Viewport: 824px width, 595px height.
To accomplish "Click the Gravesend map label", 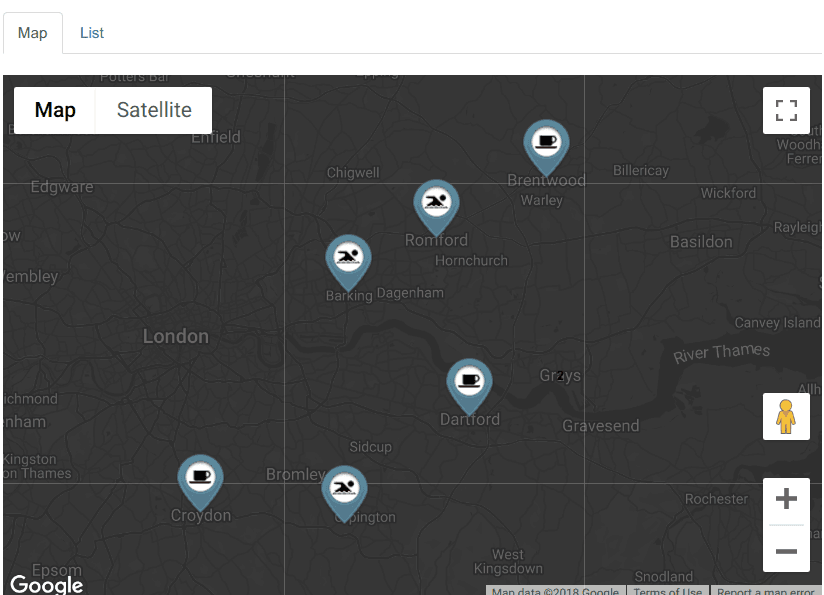I will [601, 426].
